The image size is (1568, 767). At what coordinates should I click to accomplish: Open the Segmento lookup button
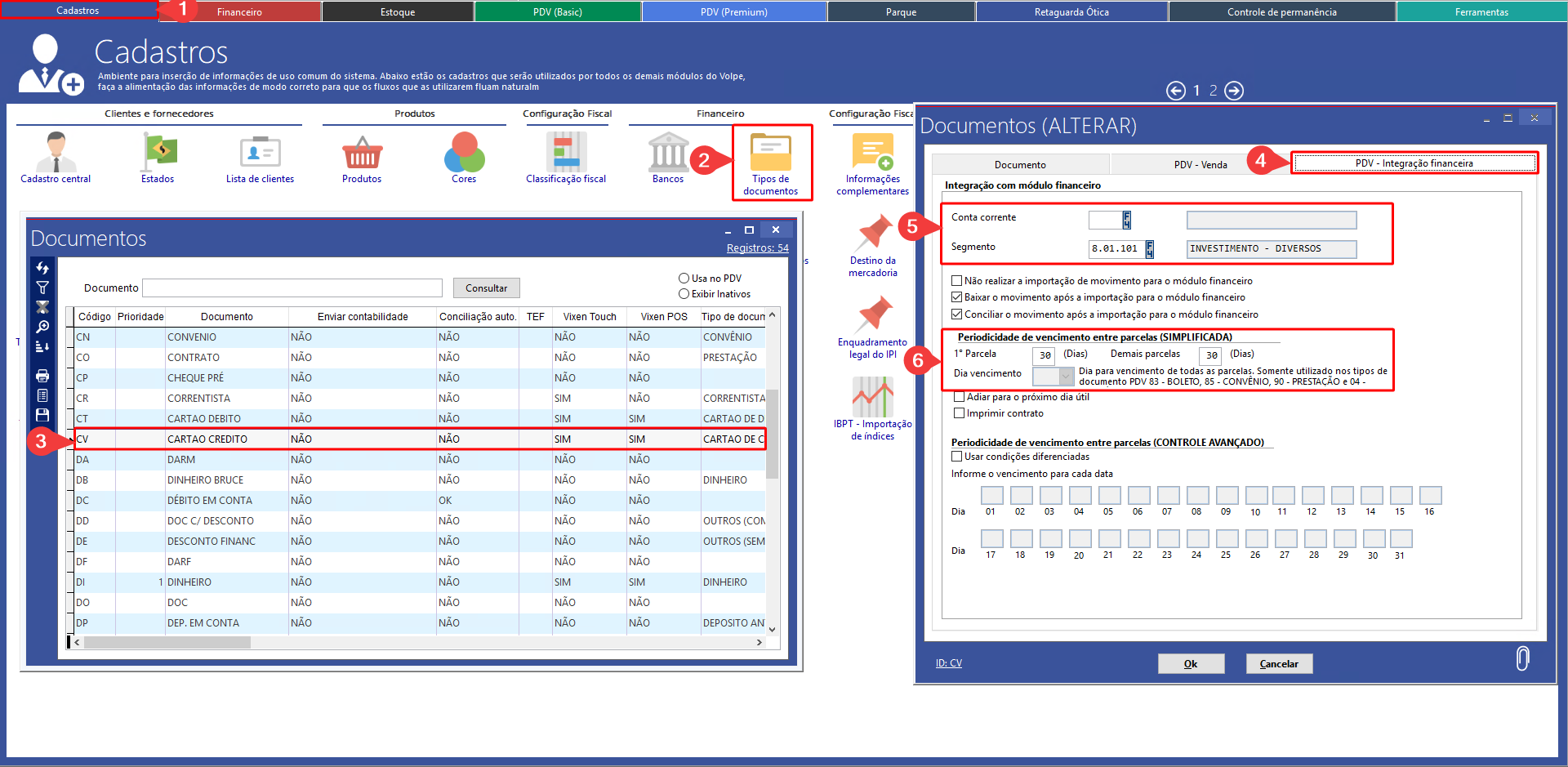coord(1150,248)
